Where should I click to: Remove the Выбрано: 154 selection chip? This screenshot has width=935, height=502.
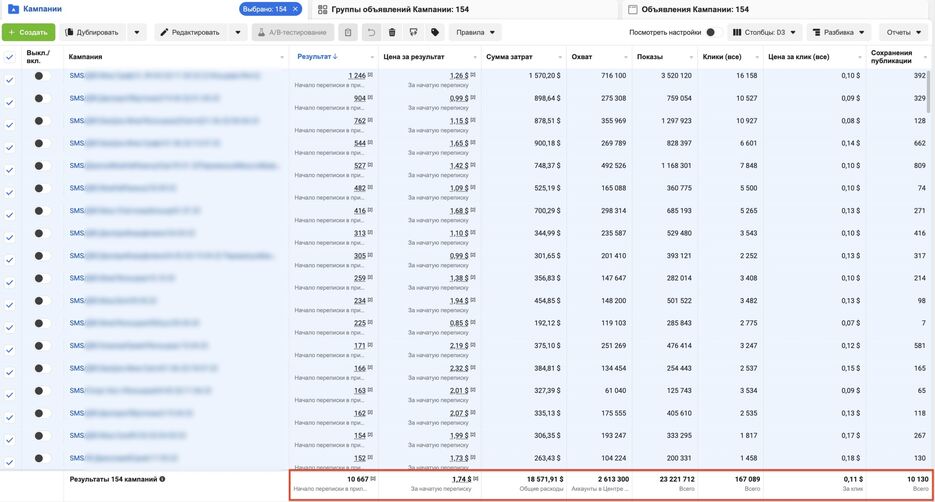click(x=295, y=9)
